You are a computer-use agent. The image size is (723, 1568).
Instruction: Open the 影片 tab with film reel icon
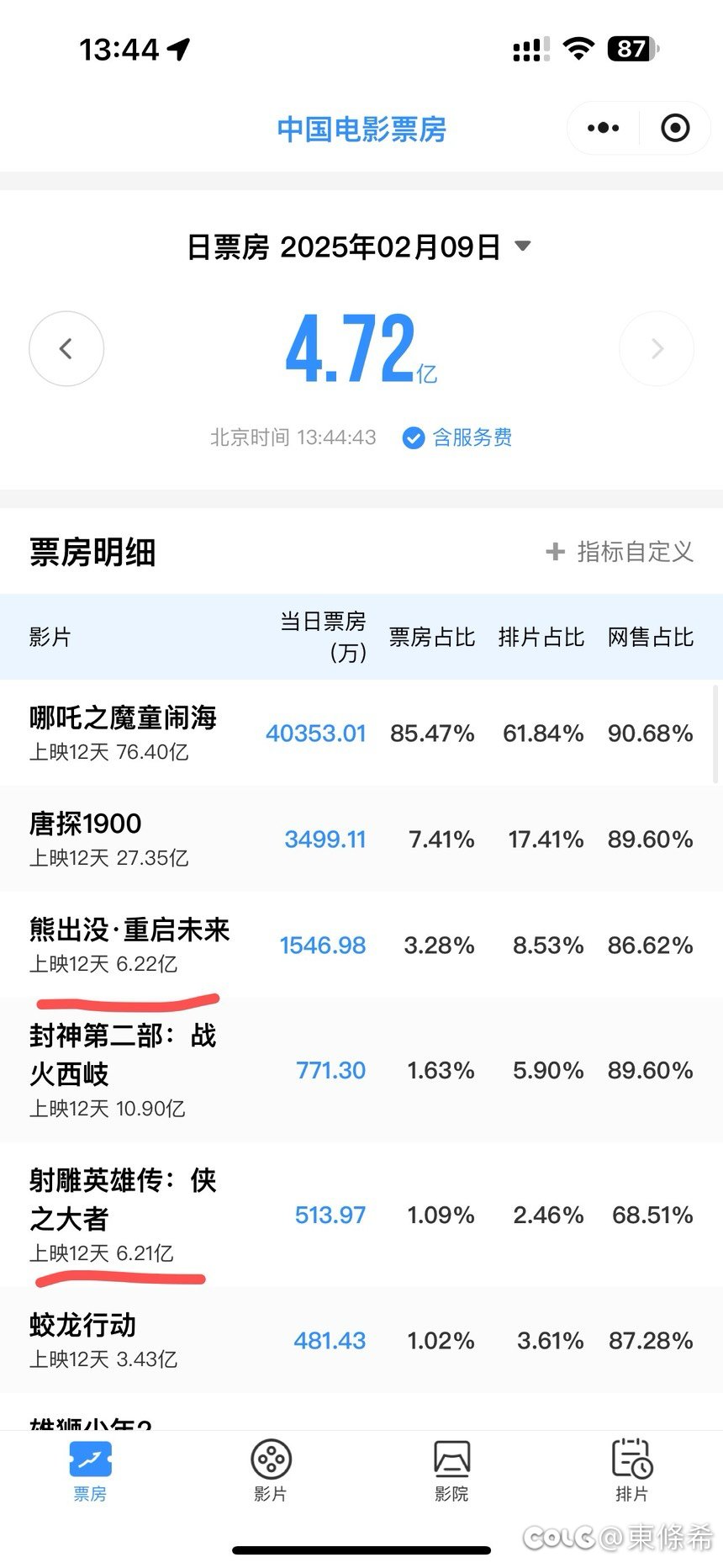coord(271,1471)
